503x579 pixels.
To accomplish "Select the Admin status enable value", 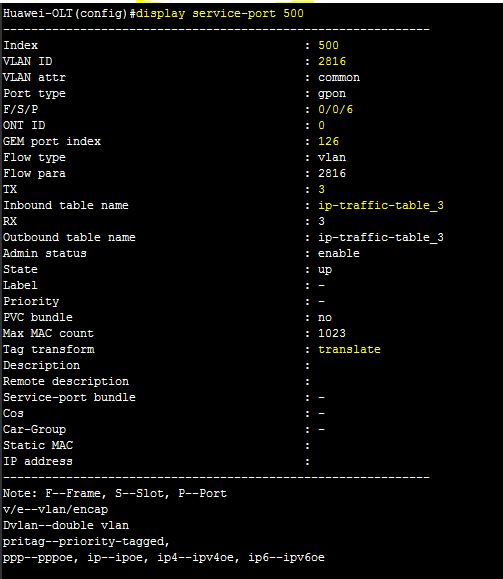I will [x=339, y=253].
